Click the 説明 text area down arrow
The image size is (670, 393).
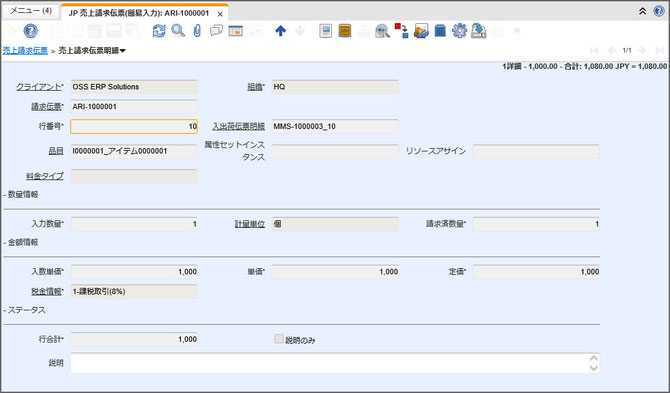(594, 368)
